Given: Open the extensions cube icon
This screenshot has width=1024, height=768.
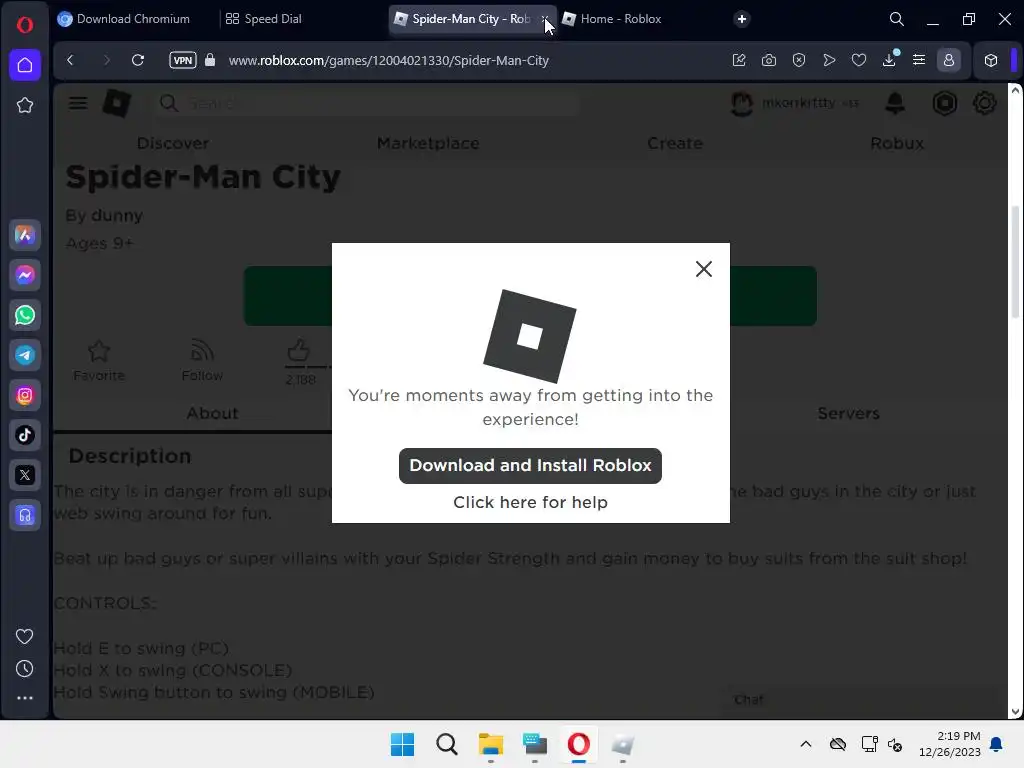Looking at the screenshot, I should coord(991,60).
